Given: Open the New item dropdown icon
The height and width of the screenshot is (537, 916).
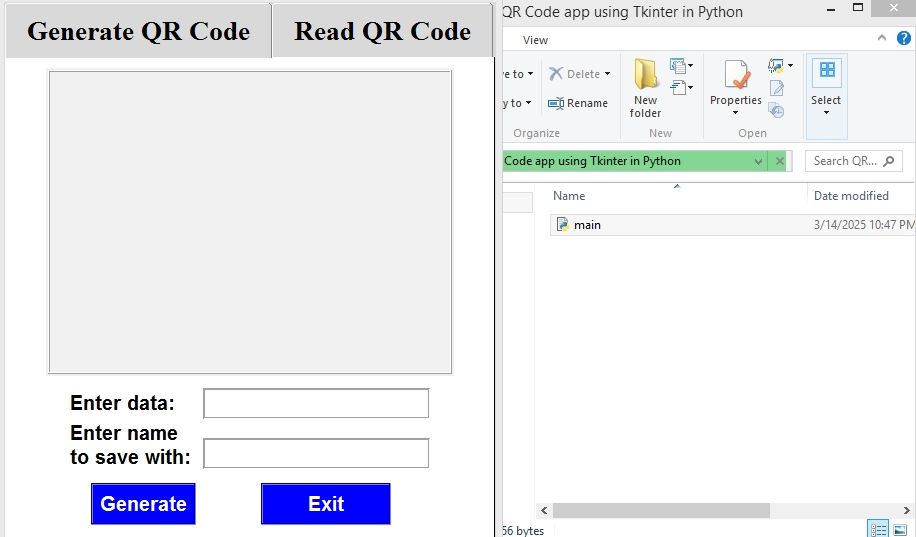Looking at the screenshot, I should point(681,65).
